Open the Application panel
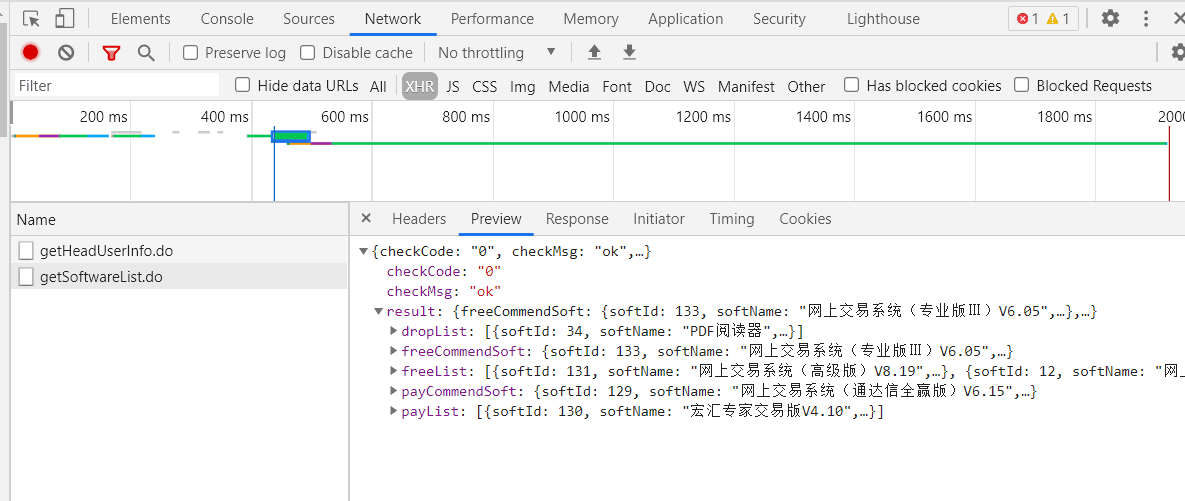The height and width of the screenshot is (501, 1185). [x=685, y=19]
